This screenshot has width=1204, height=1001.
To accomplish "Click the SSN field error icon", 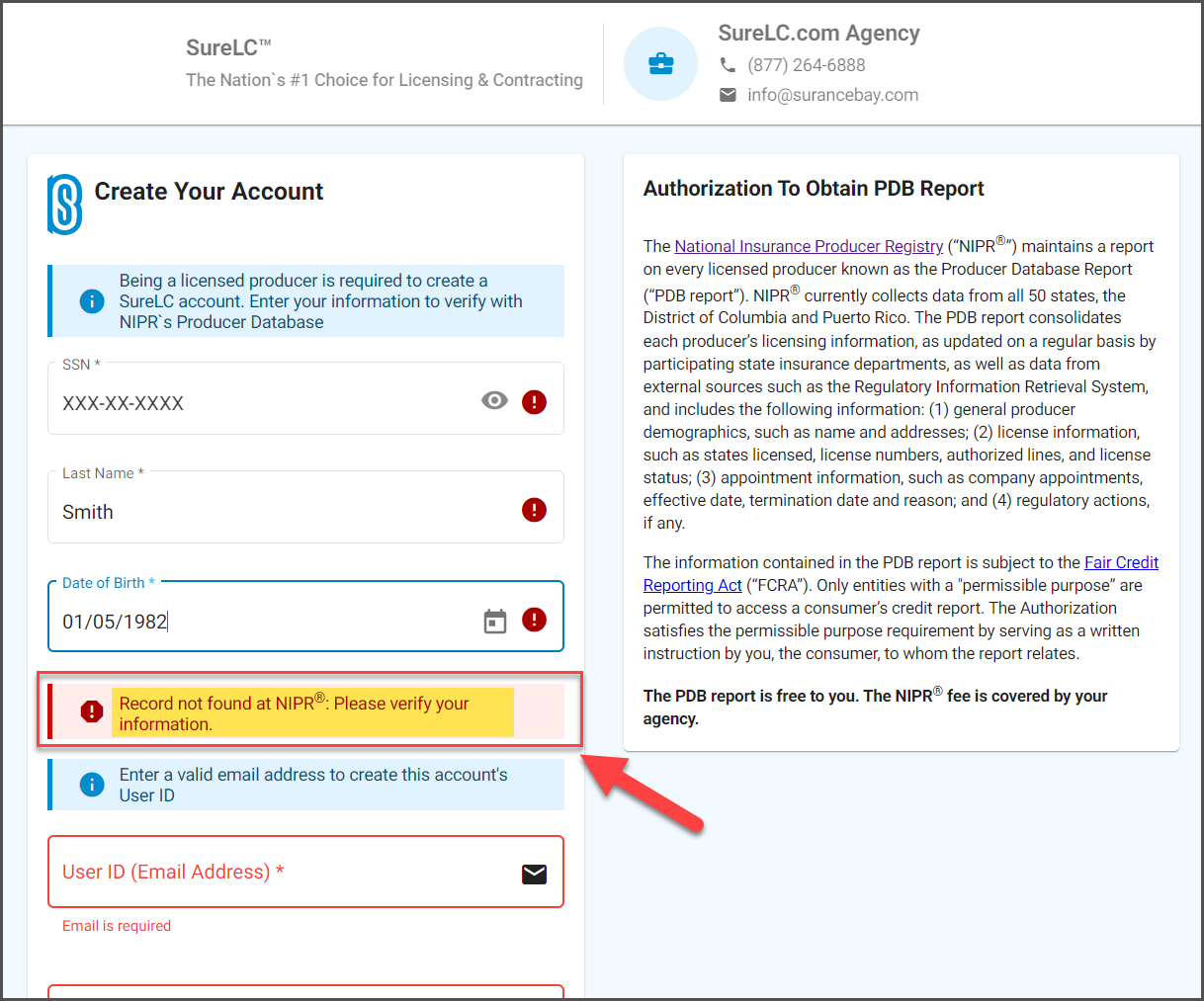I will [534, 401].
